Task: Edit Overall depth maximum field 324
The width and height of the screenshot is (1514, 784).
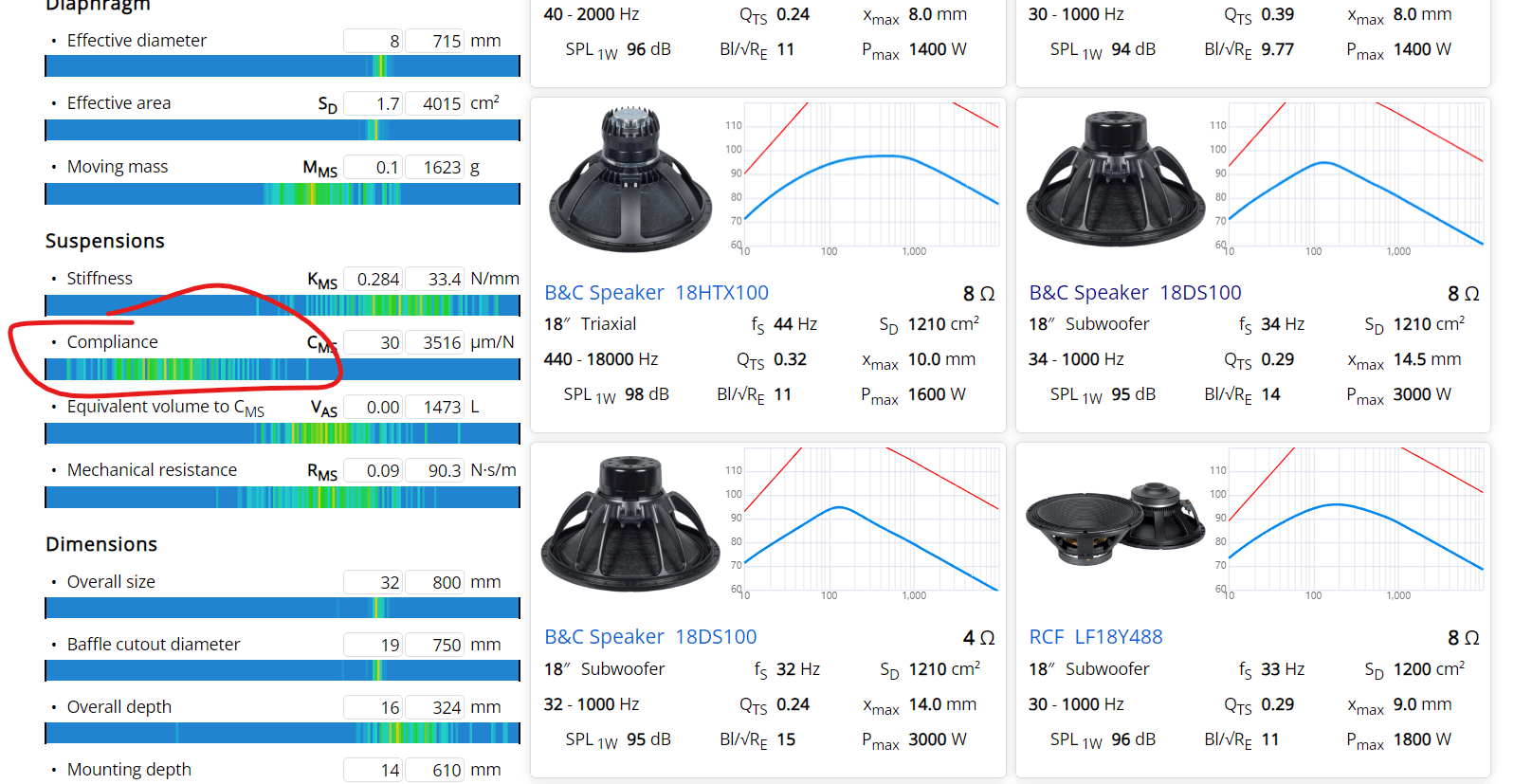Action: tap(435, 707)
